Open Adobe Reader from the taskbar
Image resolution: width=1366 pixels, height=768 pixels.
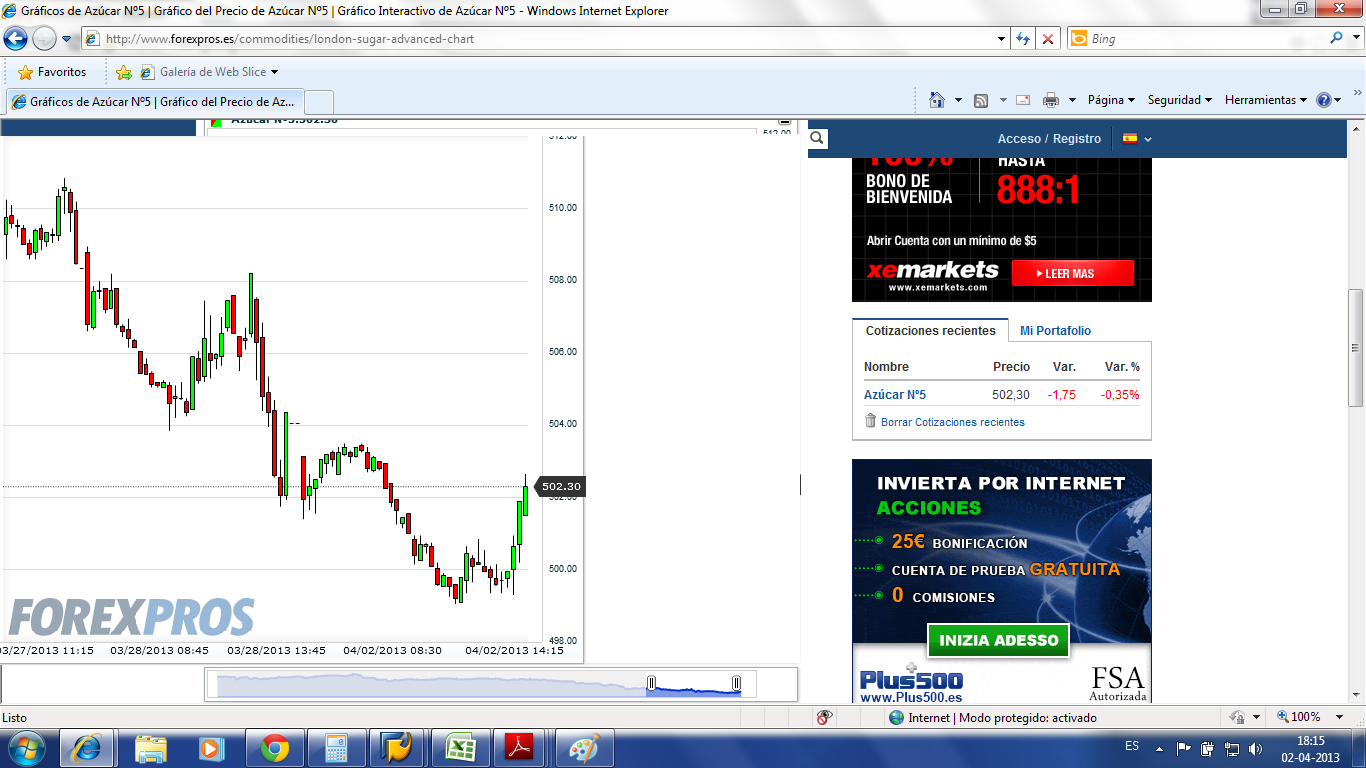[x=520, y=748]
